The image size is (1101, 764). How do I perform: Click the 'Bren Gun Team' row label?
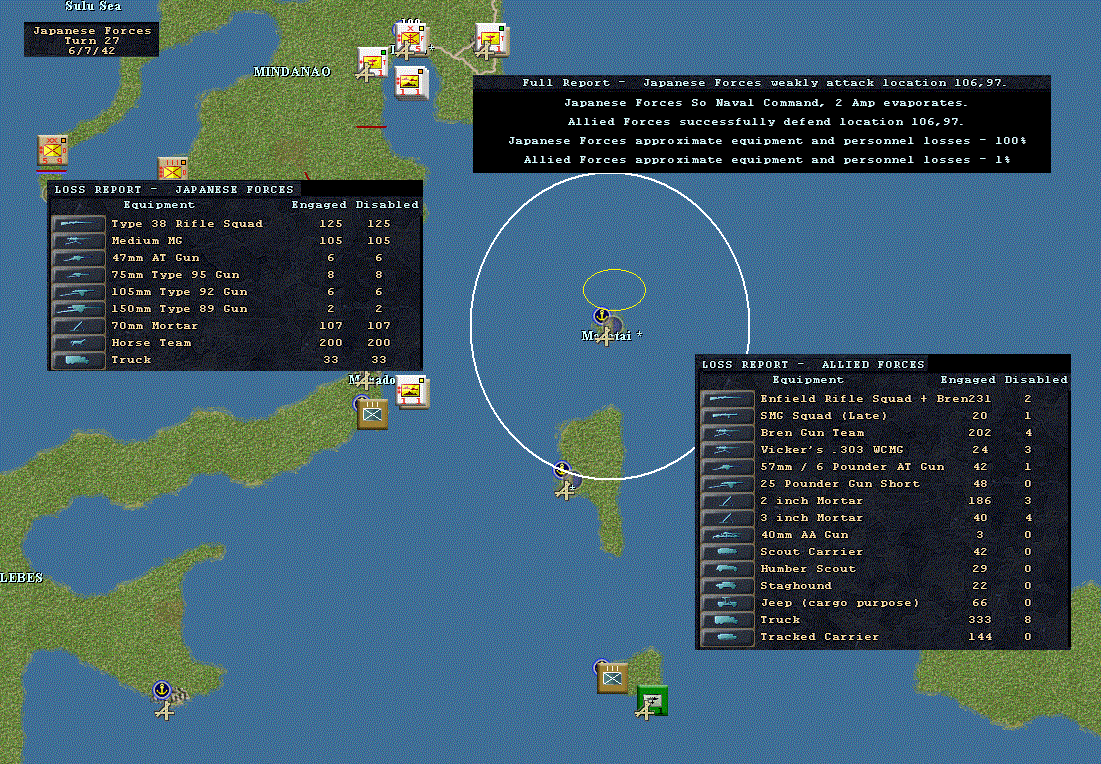(812, 433)
